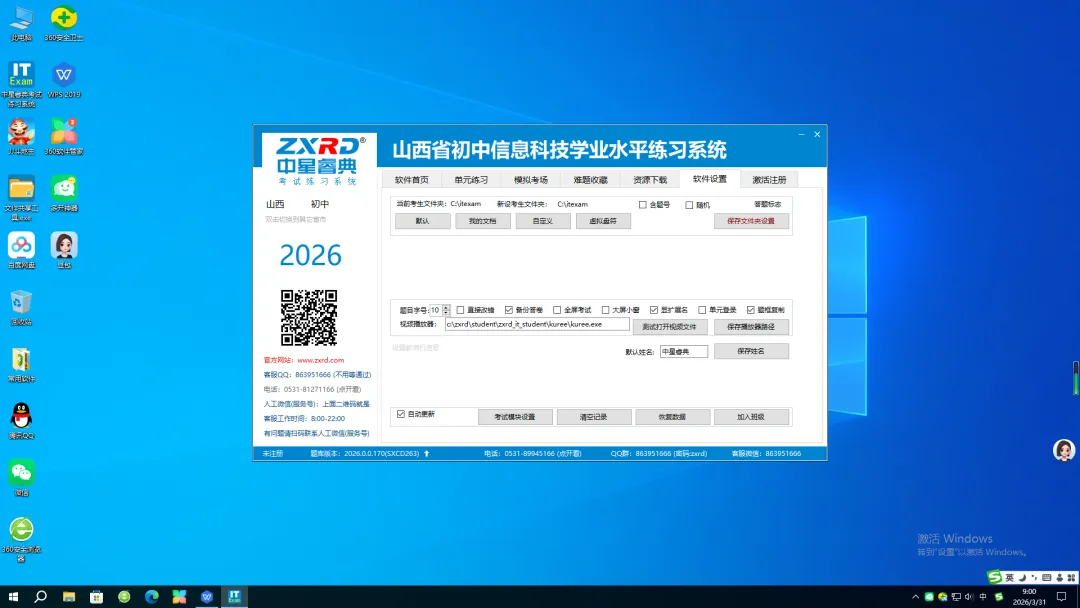1080x608 pixels.
Task: Open the 常用软件 archive icon
Action: point(21,365)
